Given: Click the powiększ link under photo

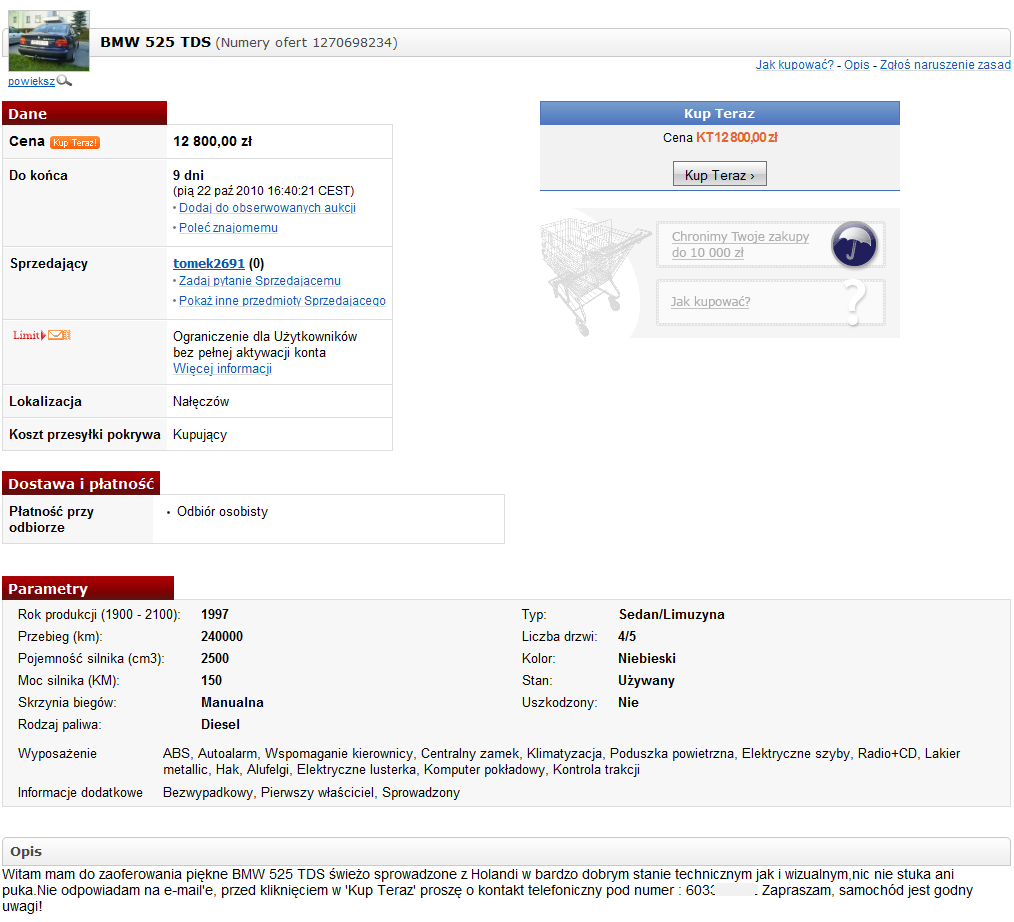Looking at the screenshot, I should tap(31, 81).
